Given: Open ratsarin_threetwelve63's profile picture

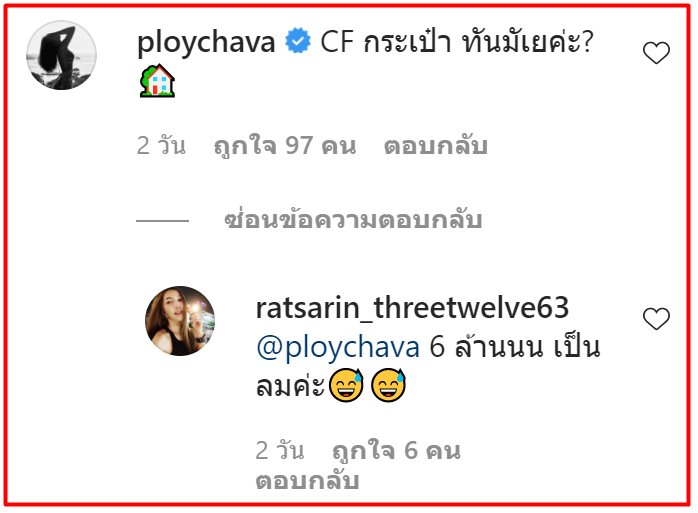Looking at the screenshot, I should coord(180,321).
